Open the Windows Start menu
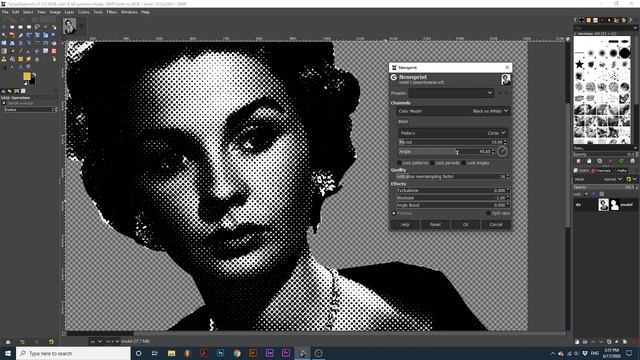This screenshot has height=360, width=640. coord(8,353)
